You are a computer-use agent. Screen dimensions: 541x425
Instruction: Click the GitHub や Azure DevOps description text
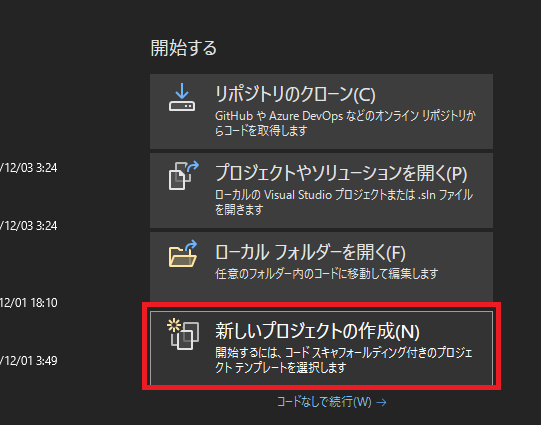coord(345,123)
